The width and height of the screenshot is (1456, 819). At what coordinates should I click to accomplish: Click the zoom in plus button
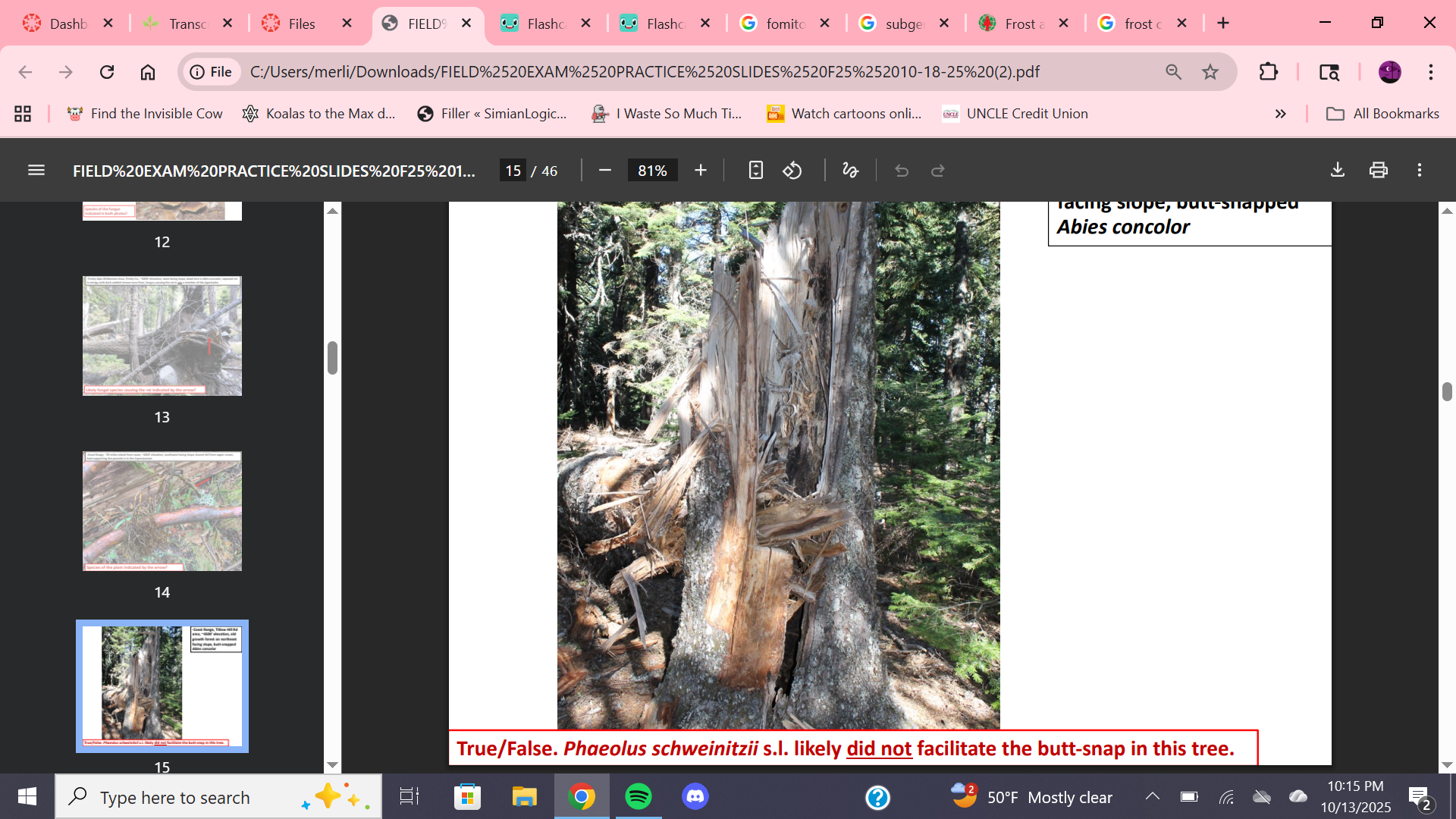pos(701,171)
